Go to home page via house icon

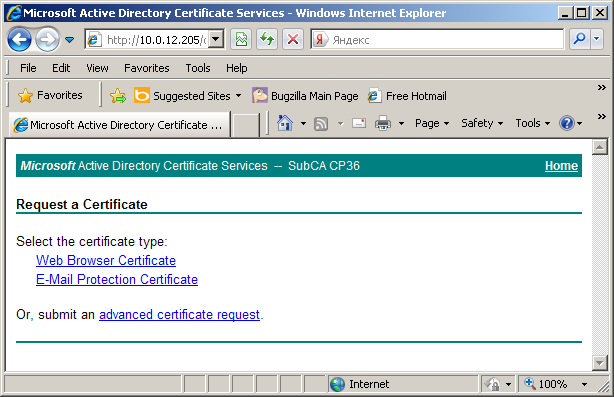(285, 123)
